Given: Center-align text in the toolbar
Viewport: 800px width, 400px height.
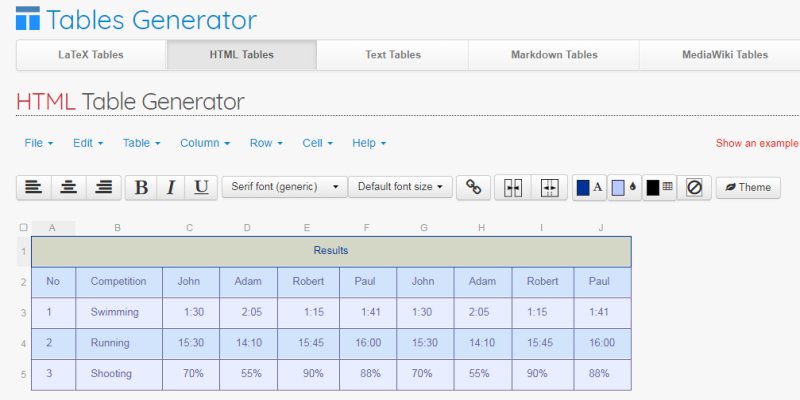Looking at the screenshot, I should [68, 187].
